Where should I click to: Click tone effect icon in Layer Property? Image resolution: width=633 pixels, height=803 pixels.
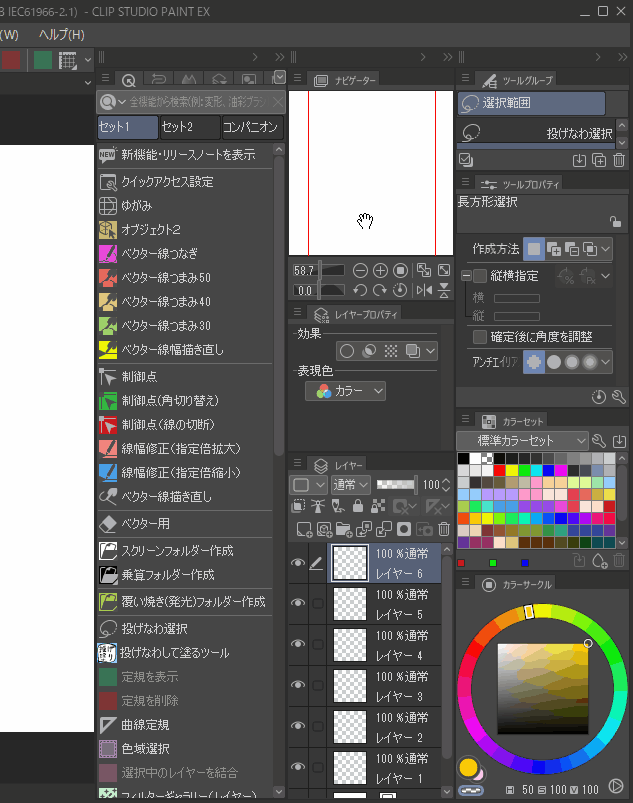tap(391, 351)
